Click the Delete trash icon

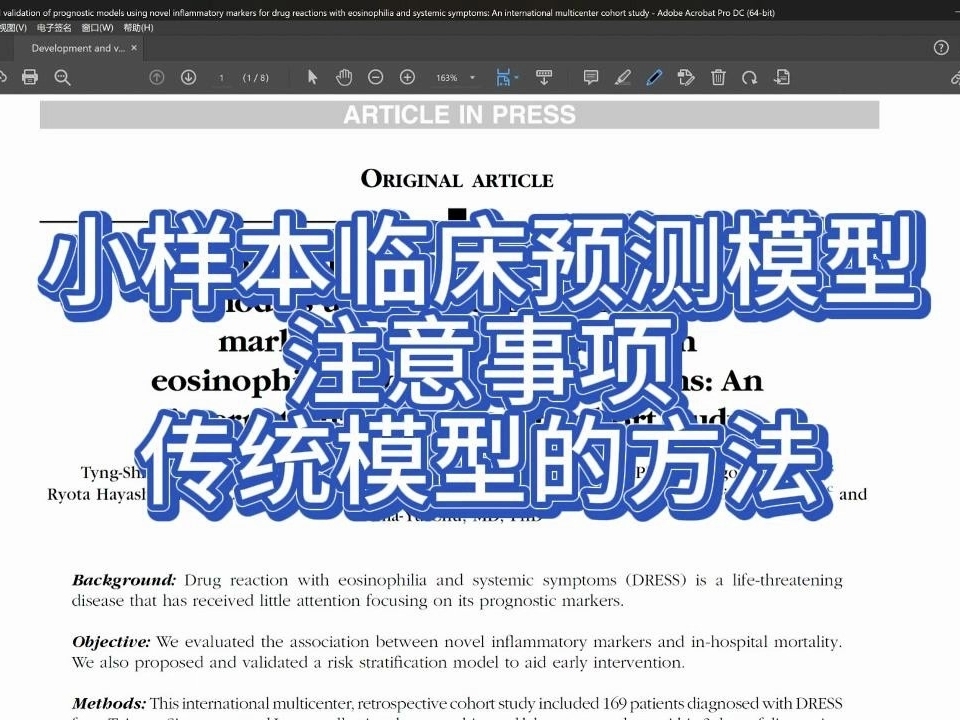[x=718, y=77]
